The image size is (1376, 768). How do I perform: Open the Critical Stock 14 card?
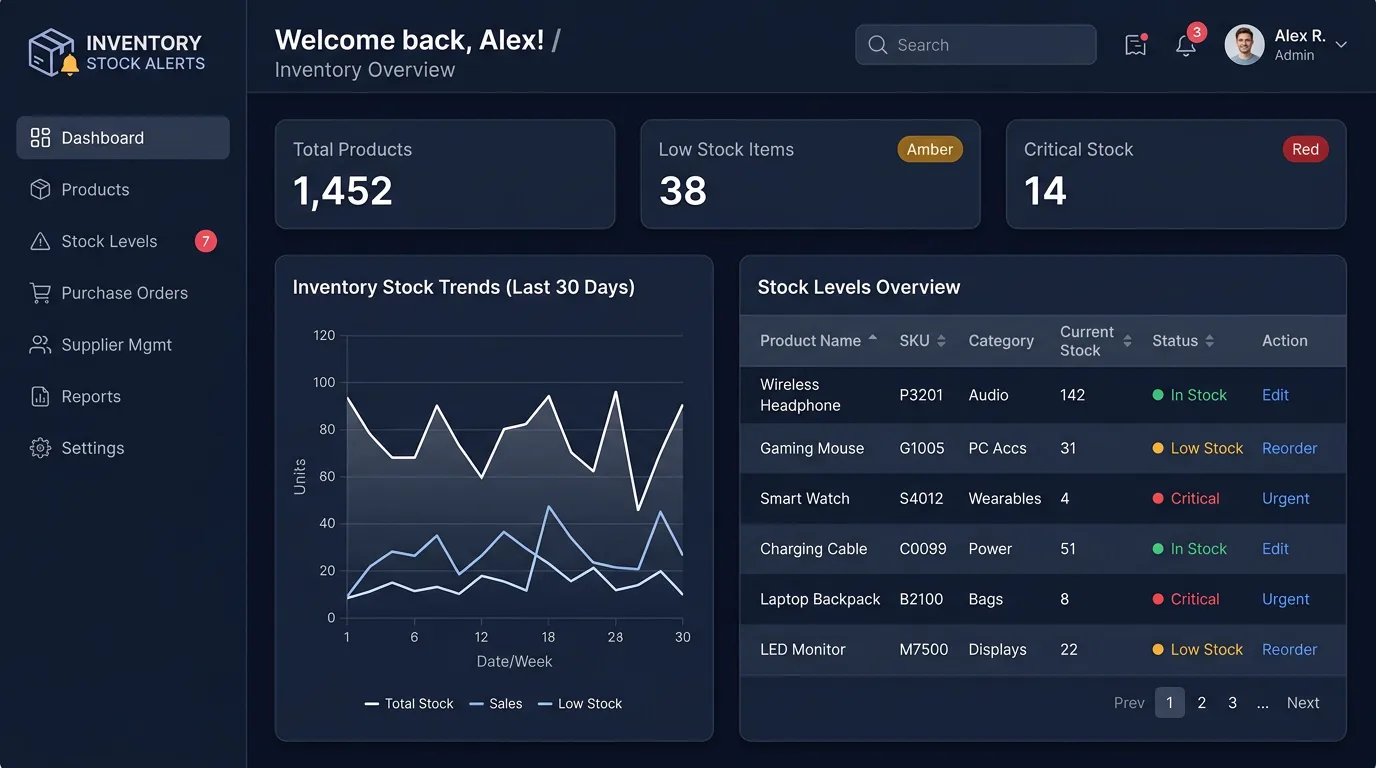click(1176, 174)
